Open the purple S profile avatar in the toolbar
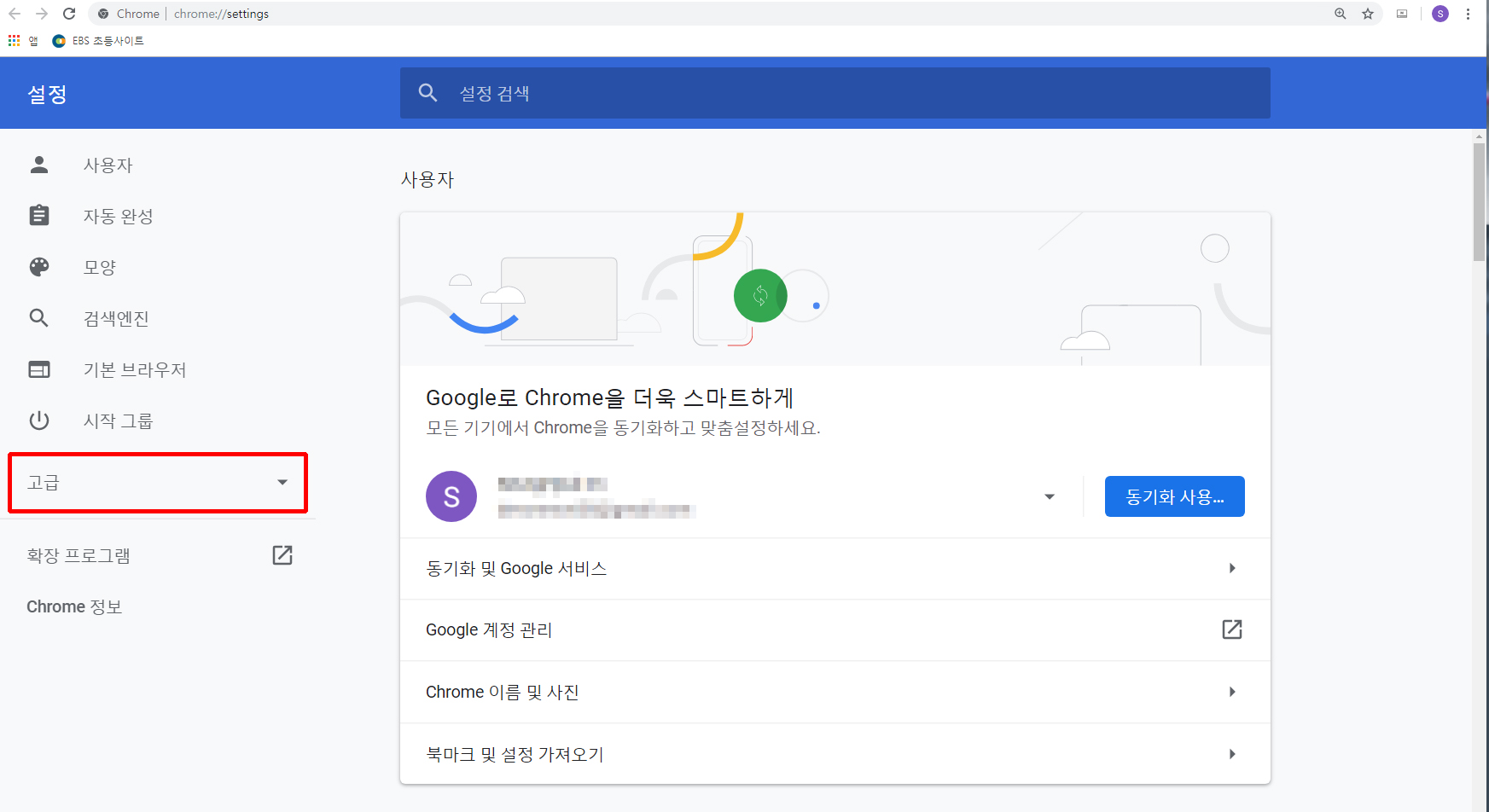Screen dimensions: 1489x812 [1440, 14]
